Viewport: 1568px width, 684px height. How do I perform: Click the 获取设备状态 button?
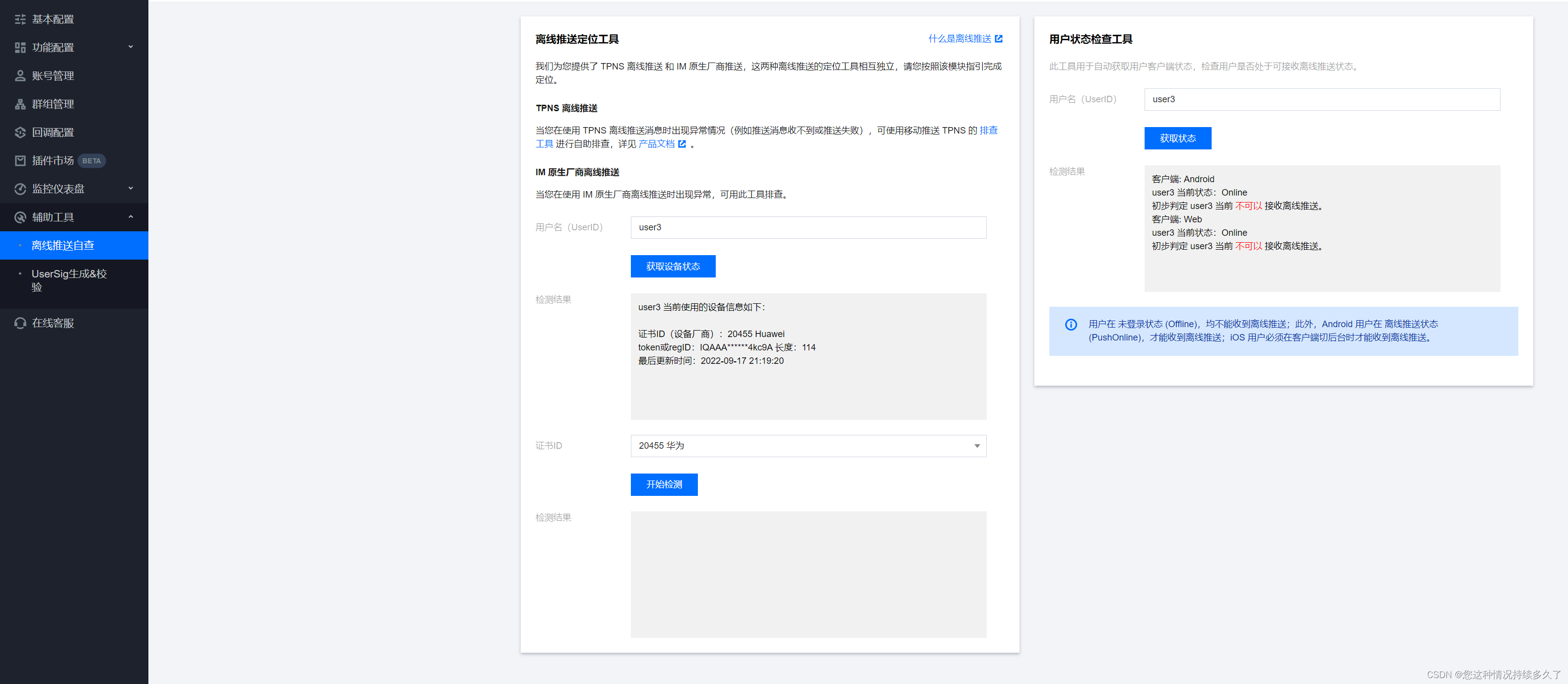[x=673, y=267]
